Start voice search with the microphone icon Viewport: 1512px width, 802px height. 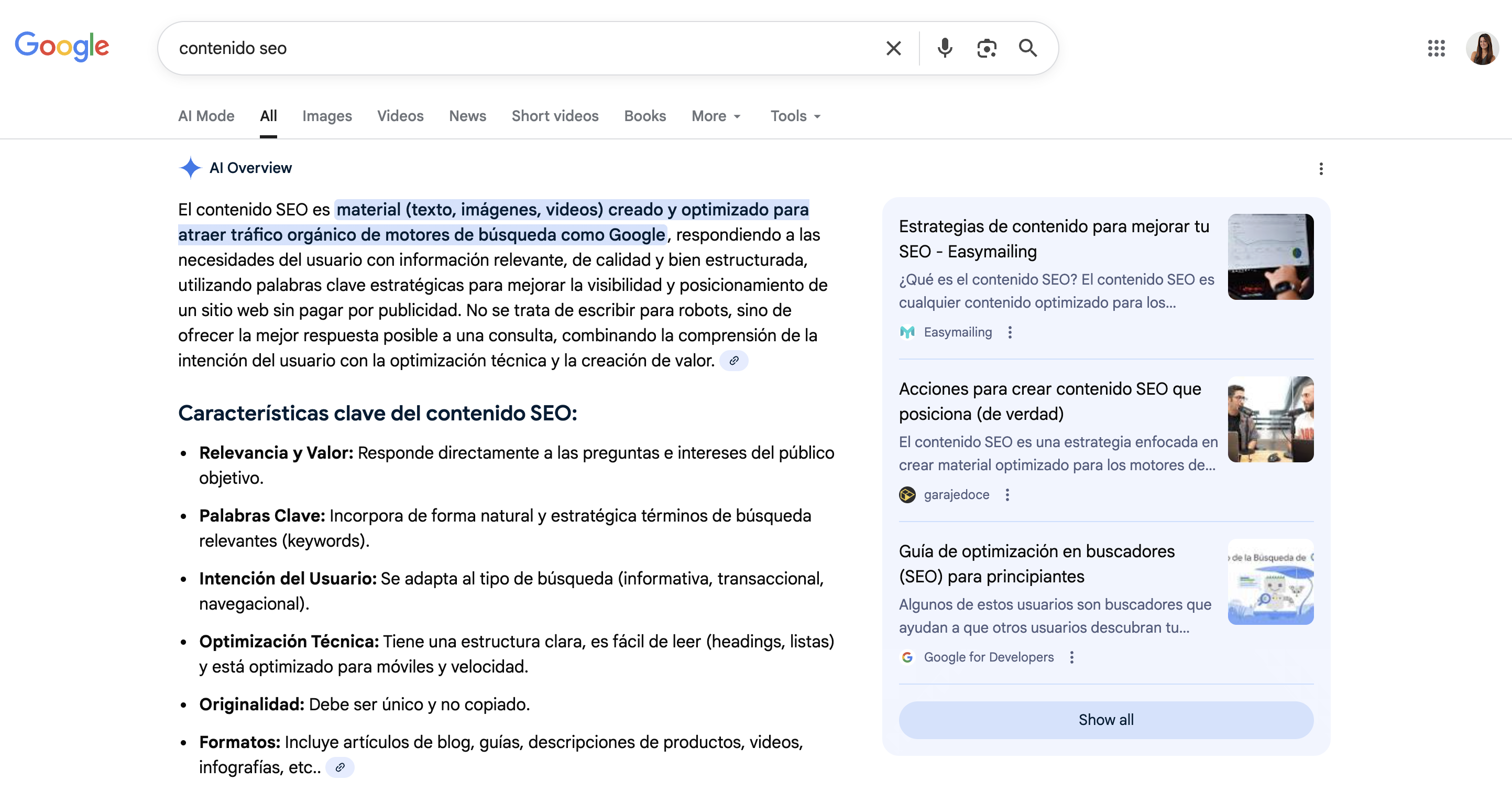click(x=945, y=48)
